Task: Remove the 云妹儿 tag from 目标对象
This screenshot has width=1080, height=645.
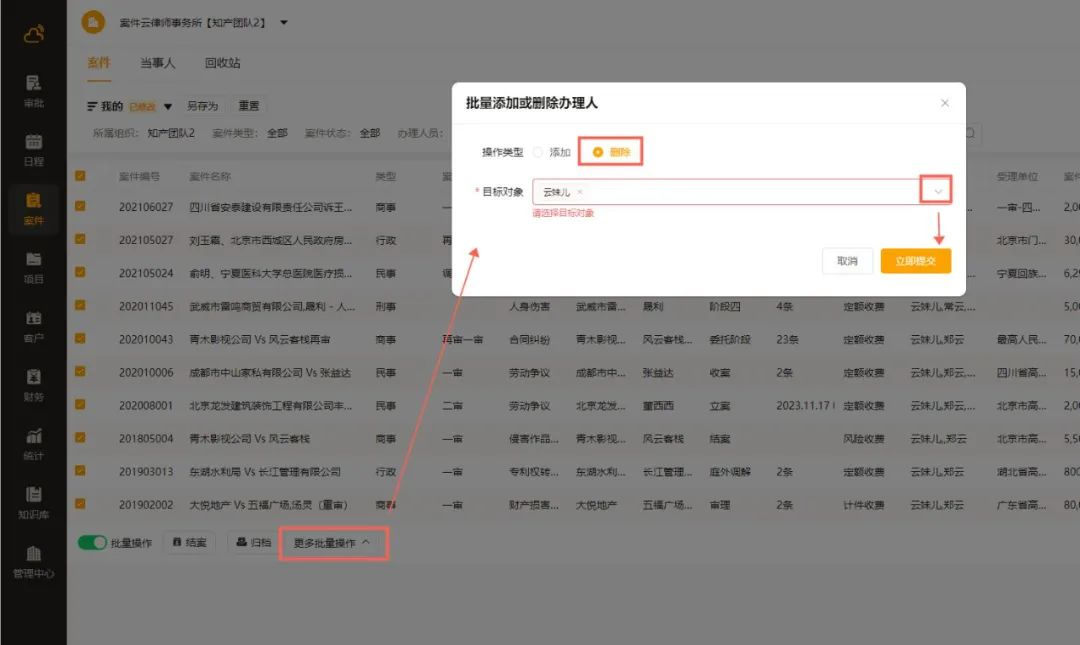Action: point(580,192)
